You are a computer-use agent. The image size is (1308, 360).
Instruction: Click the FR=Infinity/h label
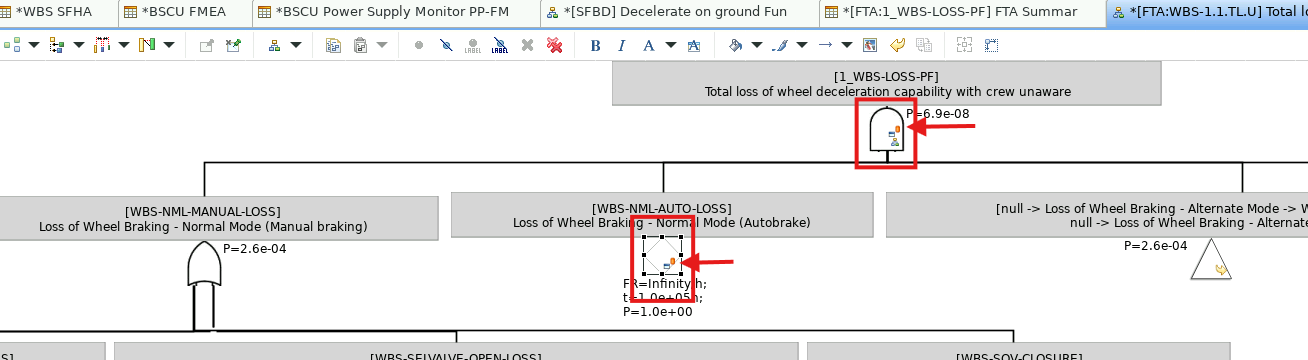click(x=665, y=284)
